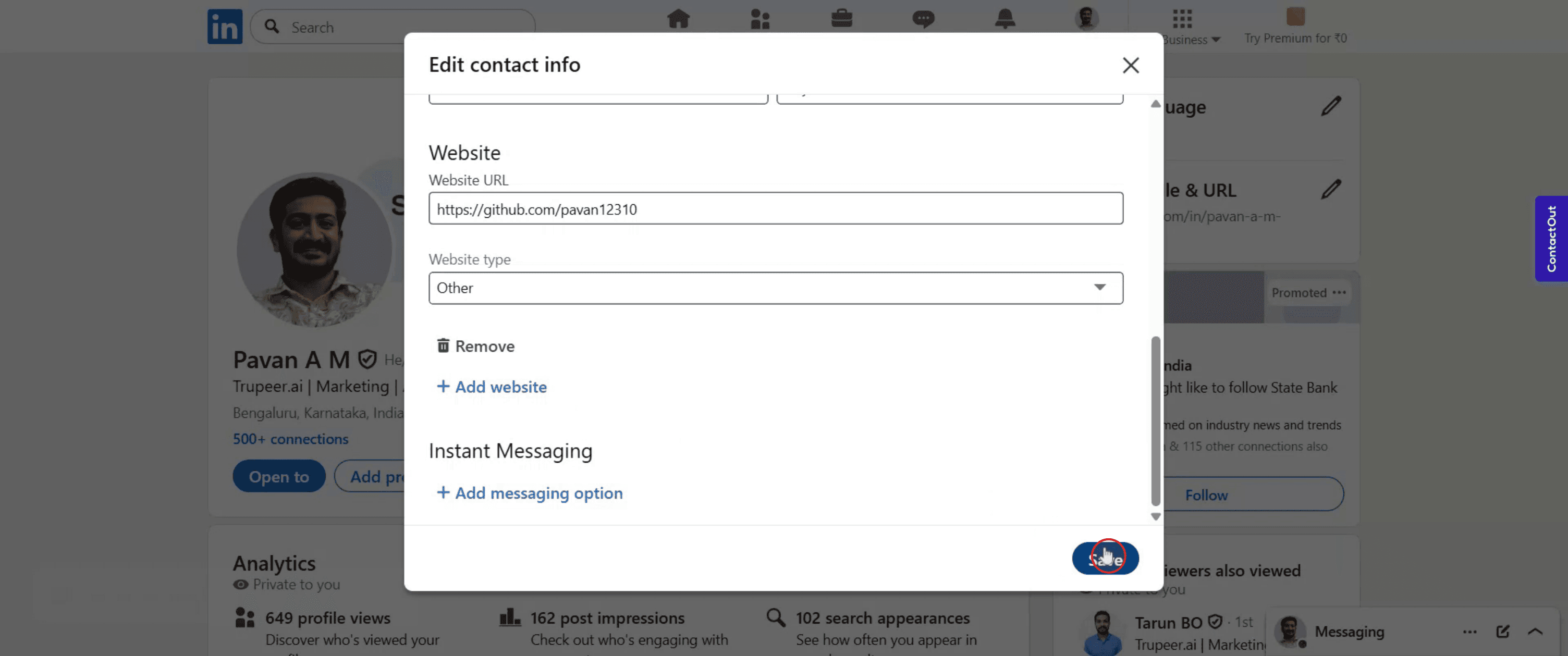Click trash icon to remove website
Image resolution: width=1568 pixels, height=656 pixels.
pyautogui.click(x=443, y=345)
